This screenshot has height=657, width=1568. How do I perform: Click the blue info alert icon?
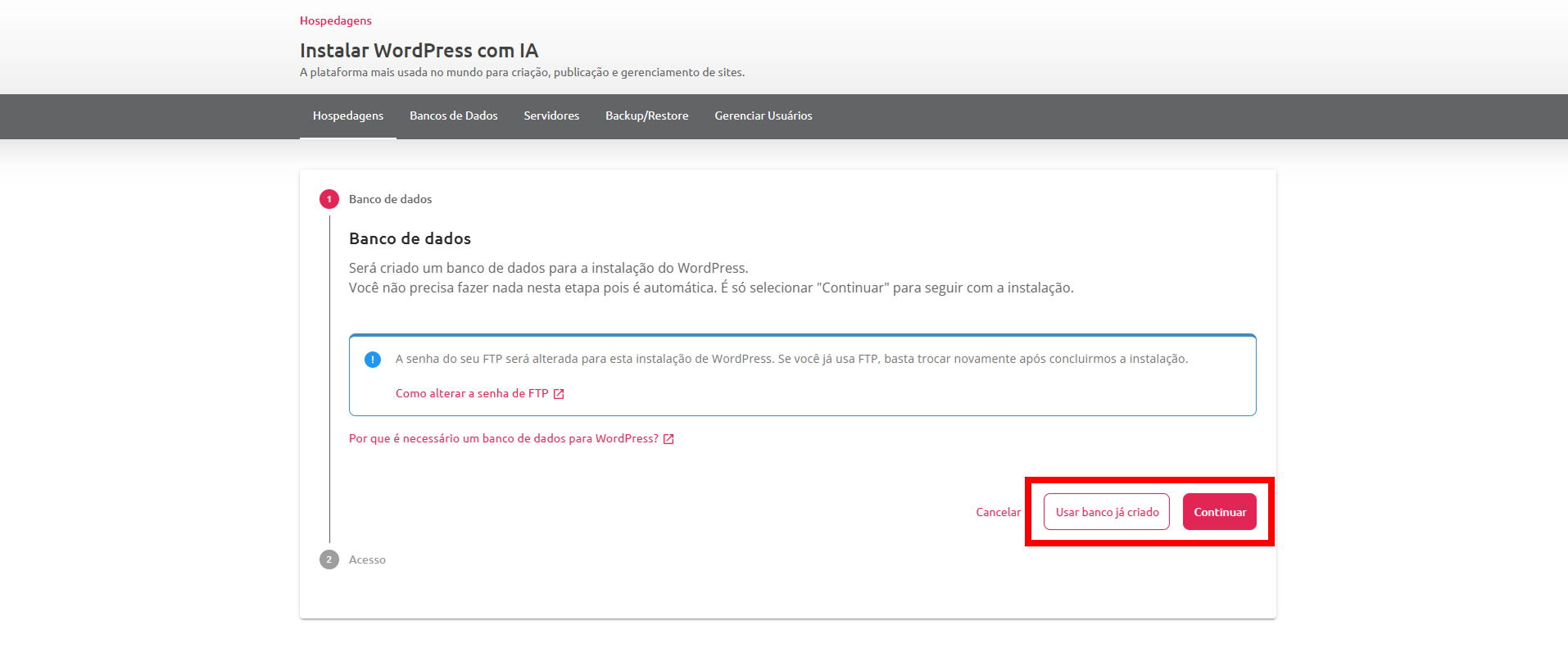[x=373, y=360]
